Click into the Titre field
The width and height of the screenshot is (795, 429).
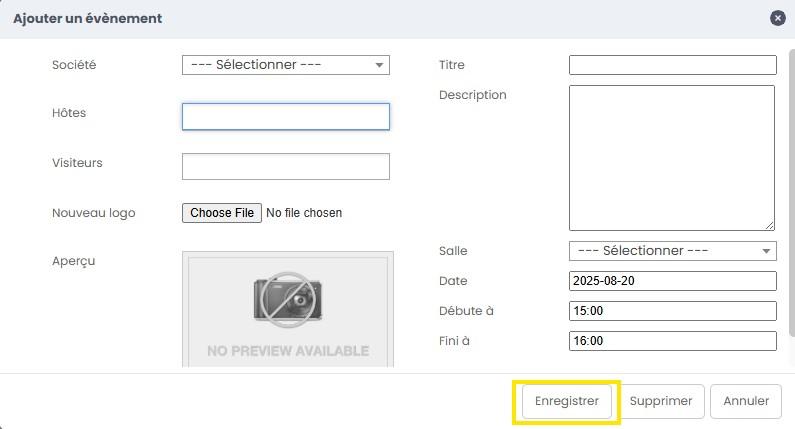click(672, 65)
